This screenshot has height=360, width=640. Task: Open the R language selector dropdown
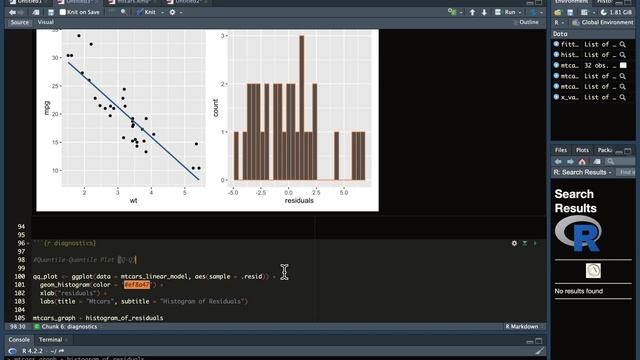click(x=559, y=22)
